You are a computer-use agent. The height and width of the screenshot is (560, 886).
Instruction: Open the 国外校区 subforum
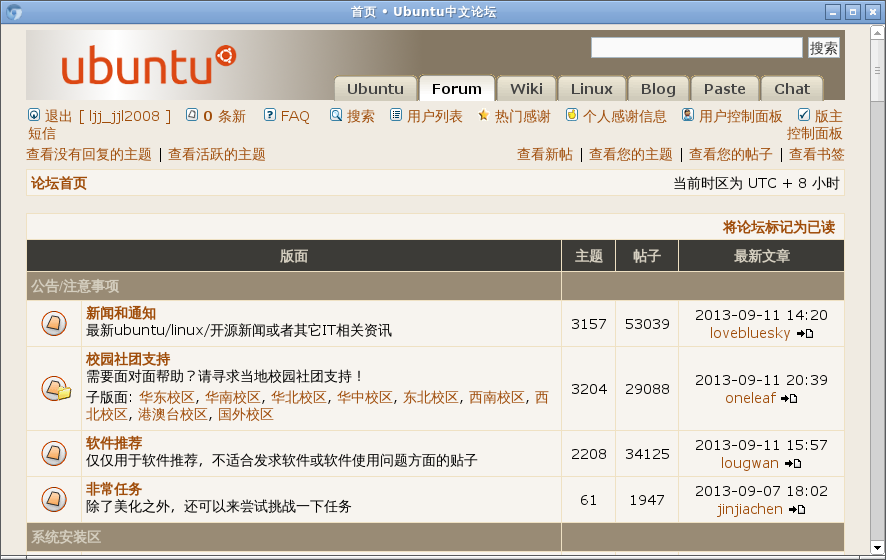coord(246,414)
